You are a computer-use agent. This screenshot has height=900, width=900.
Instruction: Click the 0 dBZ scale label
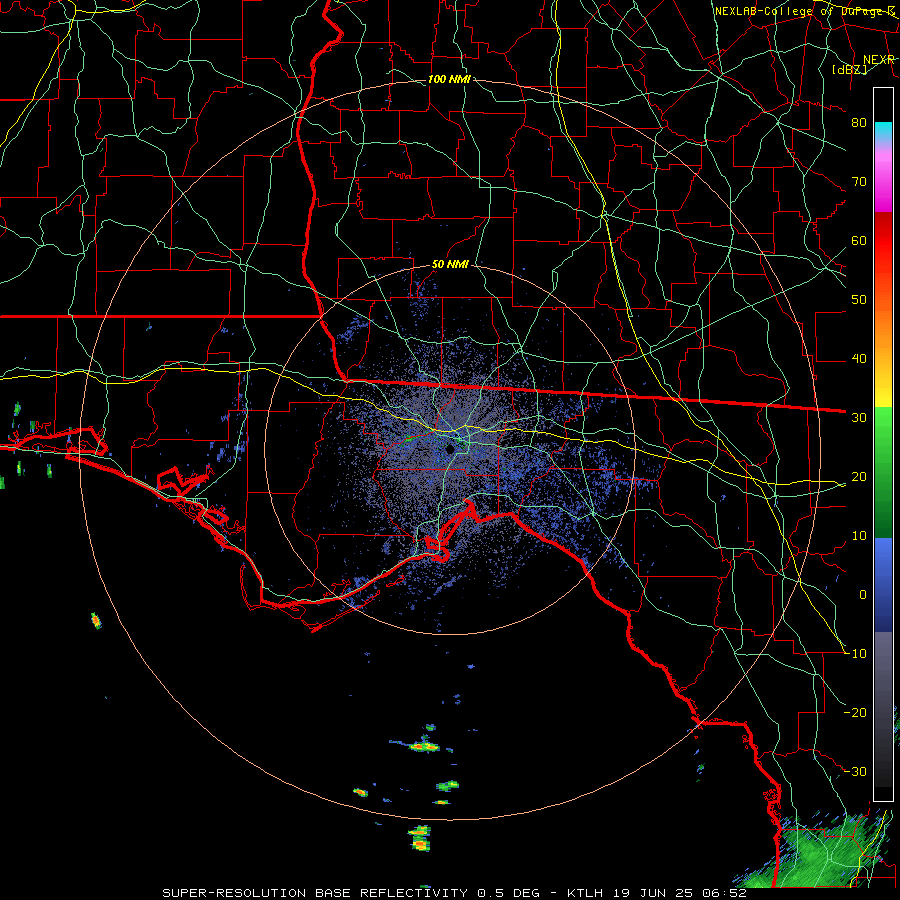pyautogui.click(x=863, y=595)
